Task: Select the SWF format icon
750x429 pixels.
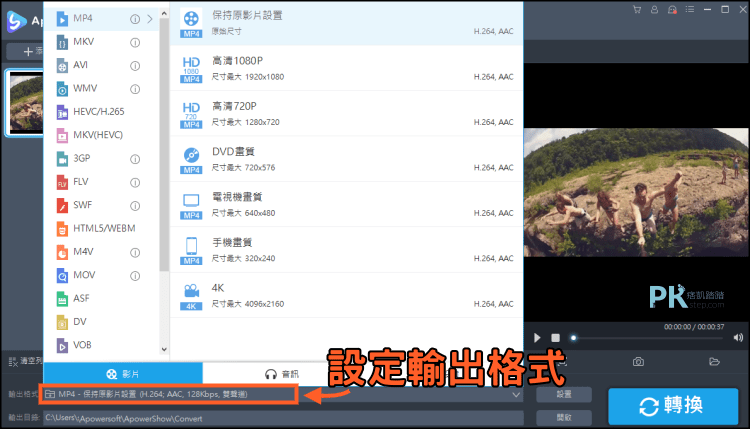Action: click(62, 205)
